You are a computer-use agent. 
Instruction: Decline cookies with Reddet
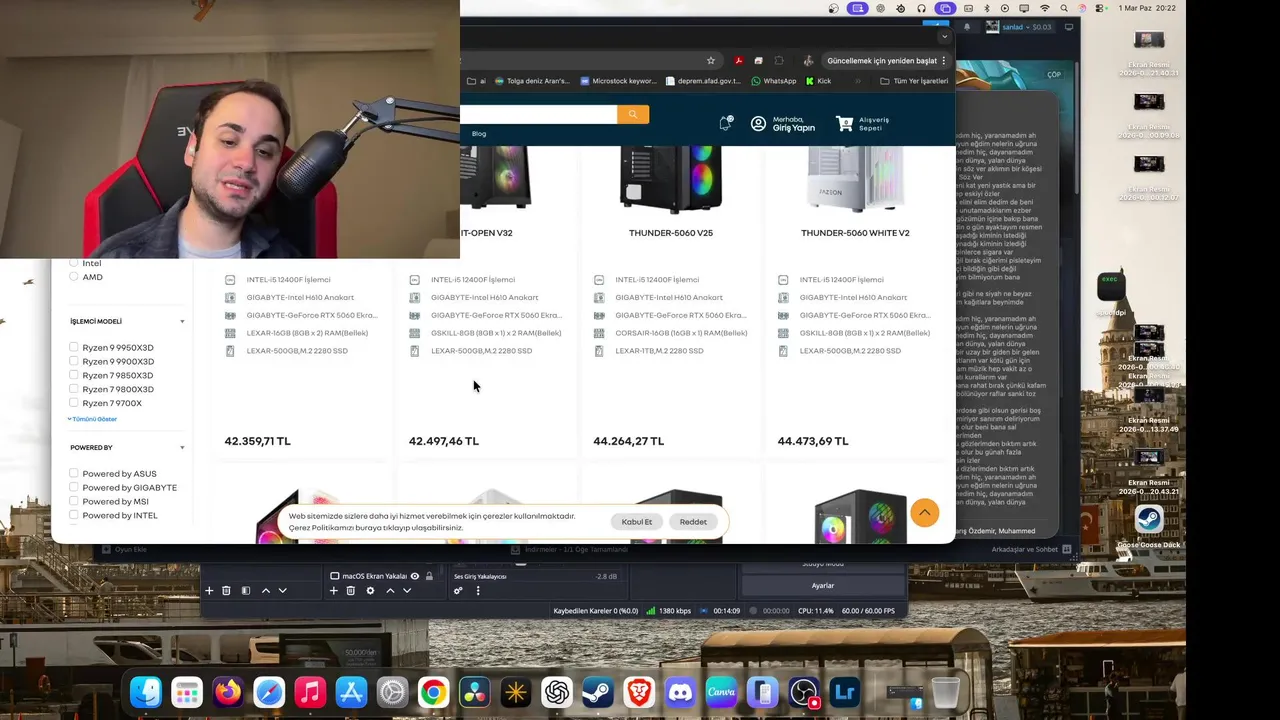coord(693,522)
